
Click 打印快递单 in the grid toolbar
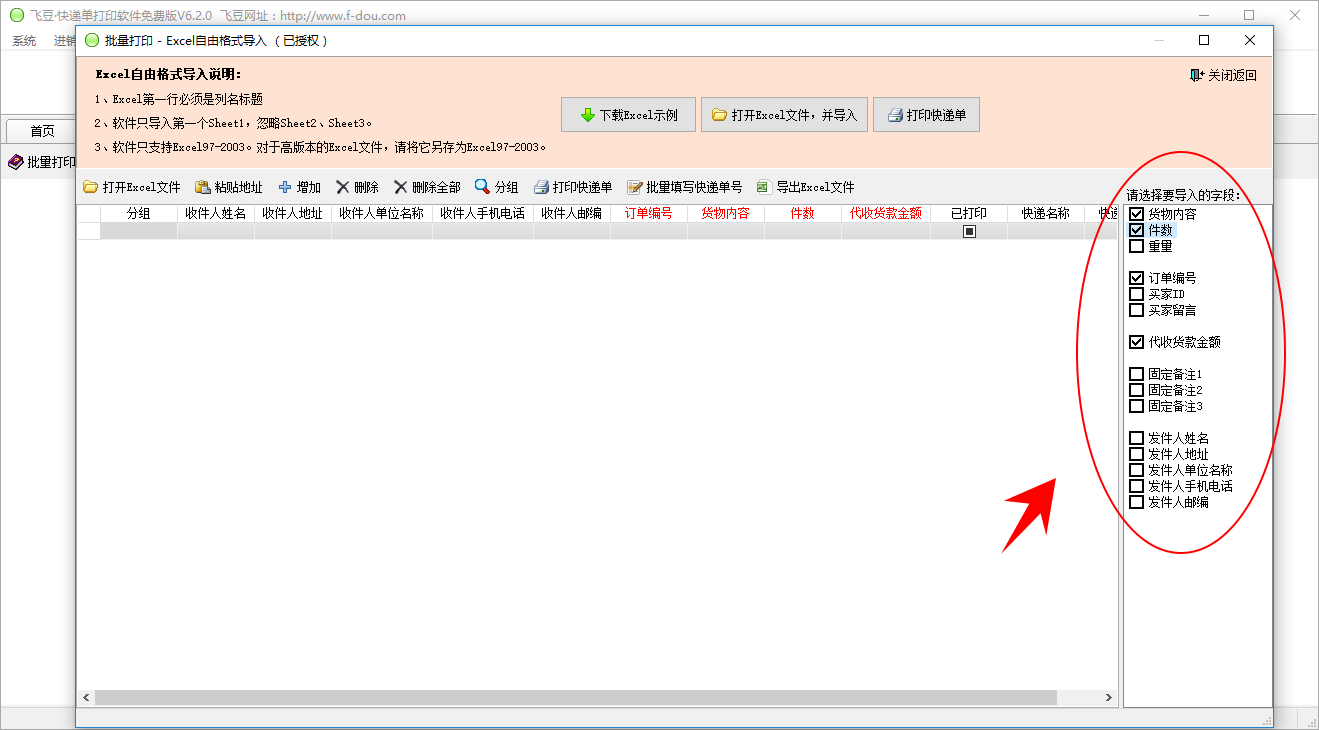click(573, 187)
